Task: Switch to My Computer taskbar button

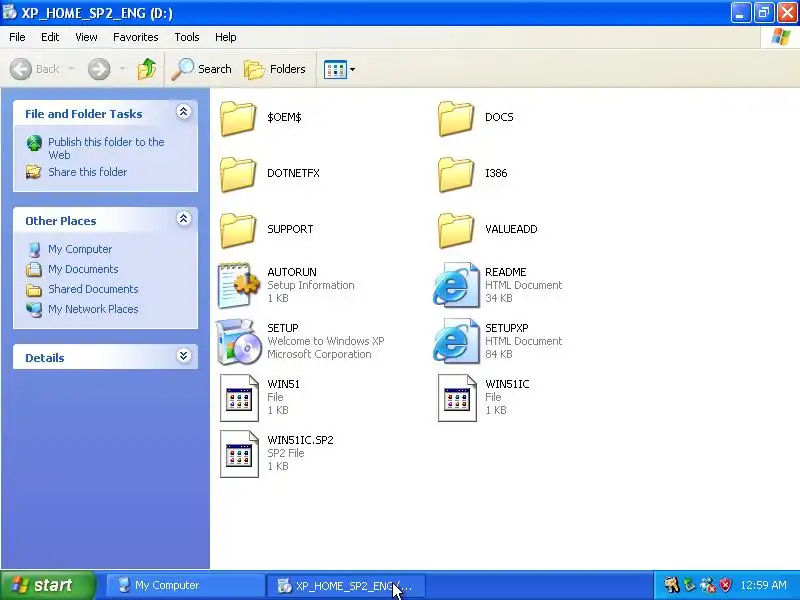Action: [x=184, y=585]
